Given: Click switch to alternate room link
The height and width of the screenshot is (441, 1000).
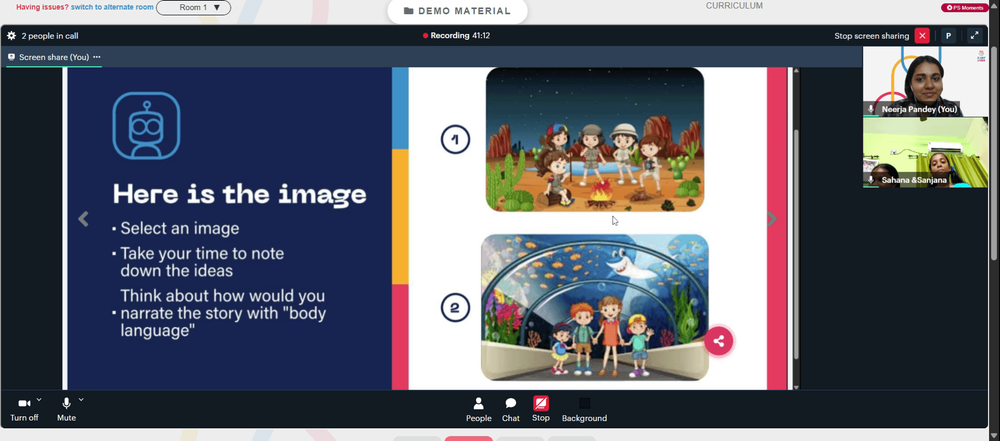Looking at the screenshot, I should (112, 8).
